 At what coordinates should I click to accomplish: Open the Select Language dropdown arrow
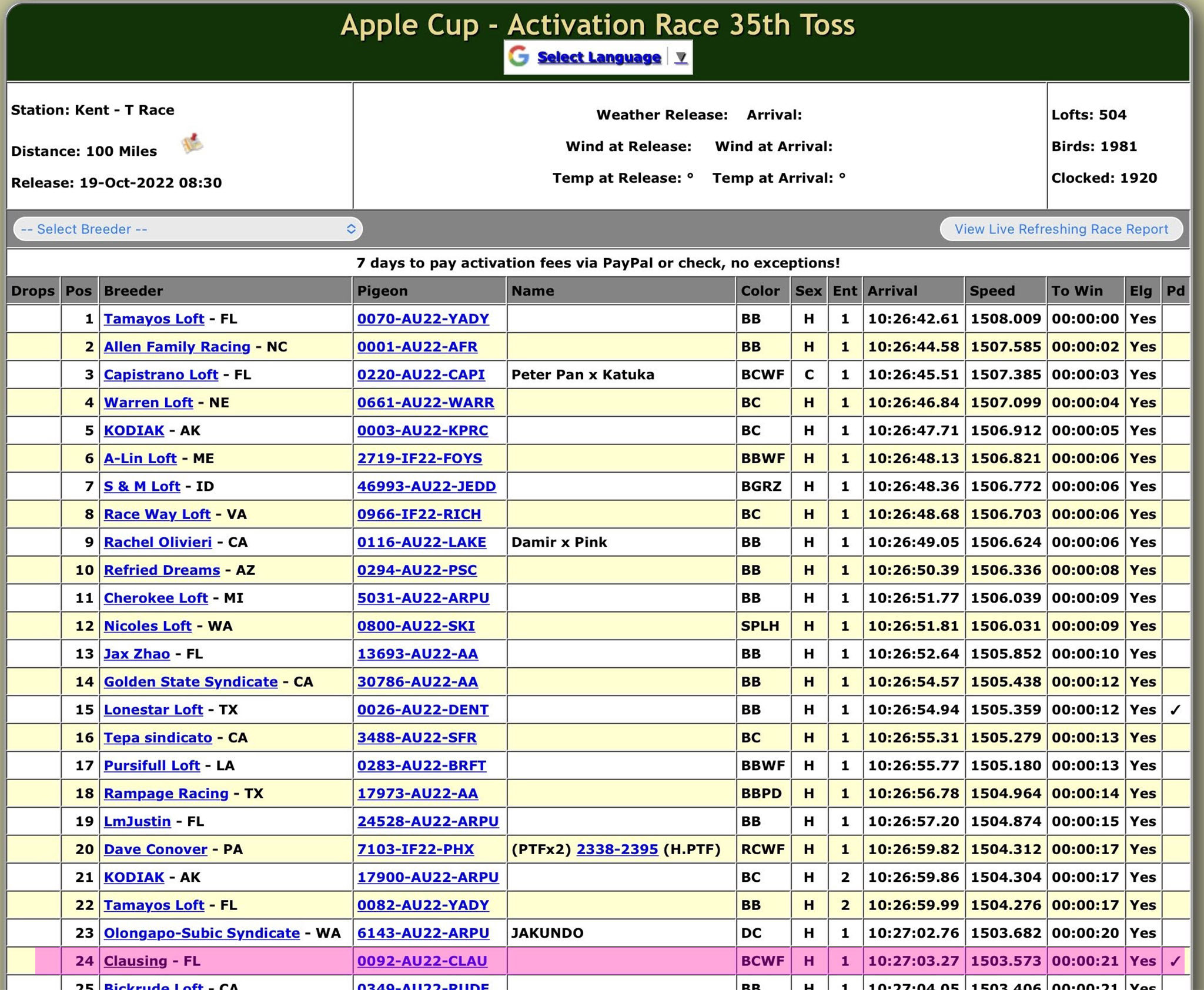(x=681, y=57)
